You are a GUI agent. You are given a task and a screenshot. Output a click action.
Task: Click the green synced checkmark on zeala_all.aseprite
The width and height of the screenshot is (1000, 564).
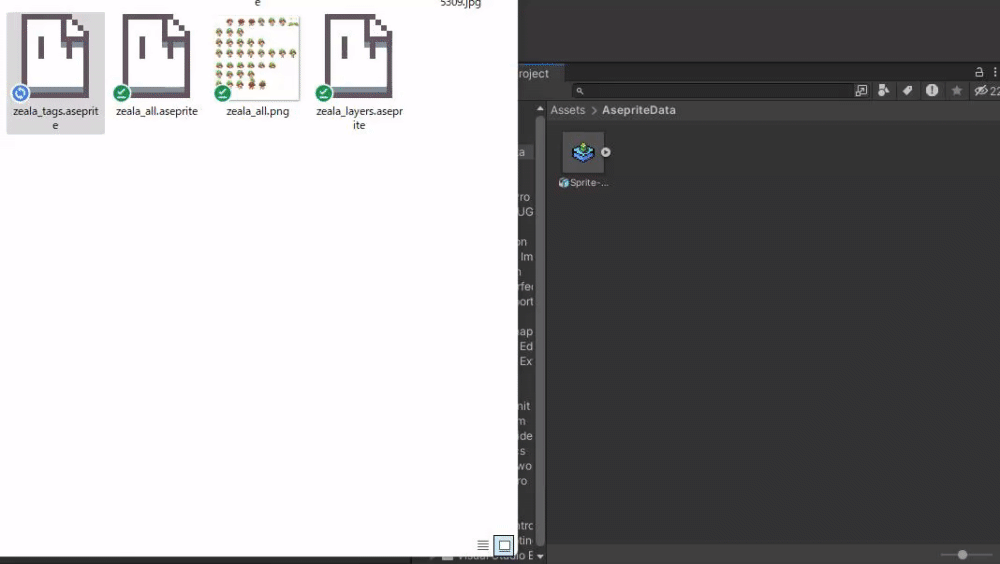click(x=121, y=93)
